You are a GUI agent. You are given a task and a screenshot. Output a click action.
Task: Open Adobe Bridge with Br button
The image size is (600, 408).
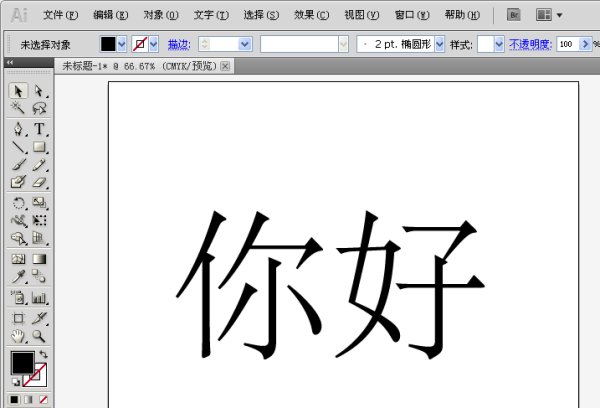(514, 15)
